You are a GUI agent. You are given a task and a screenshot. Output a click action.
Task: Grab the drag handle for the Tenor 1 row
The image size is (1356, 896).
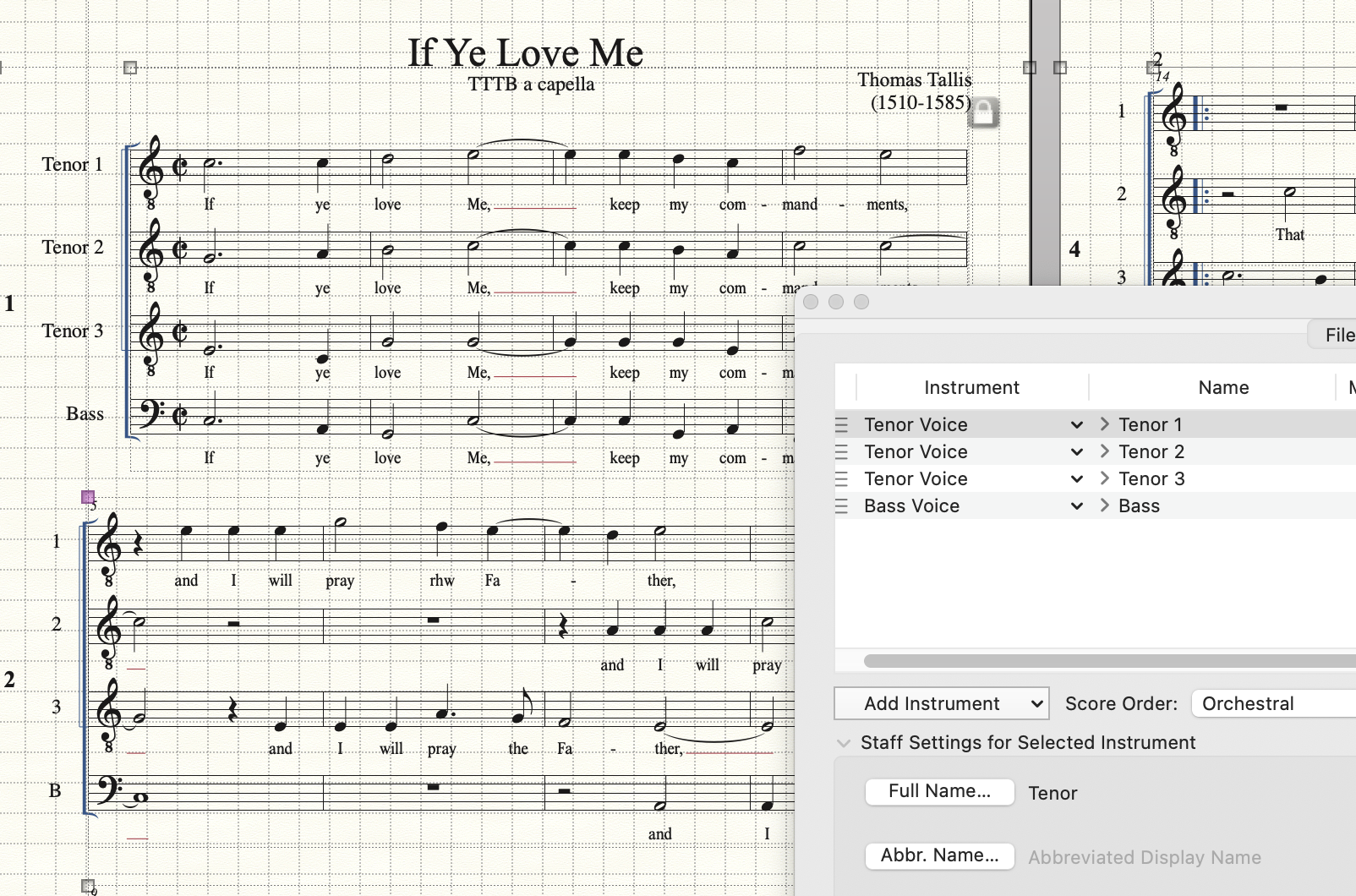[841, 425]
